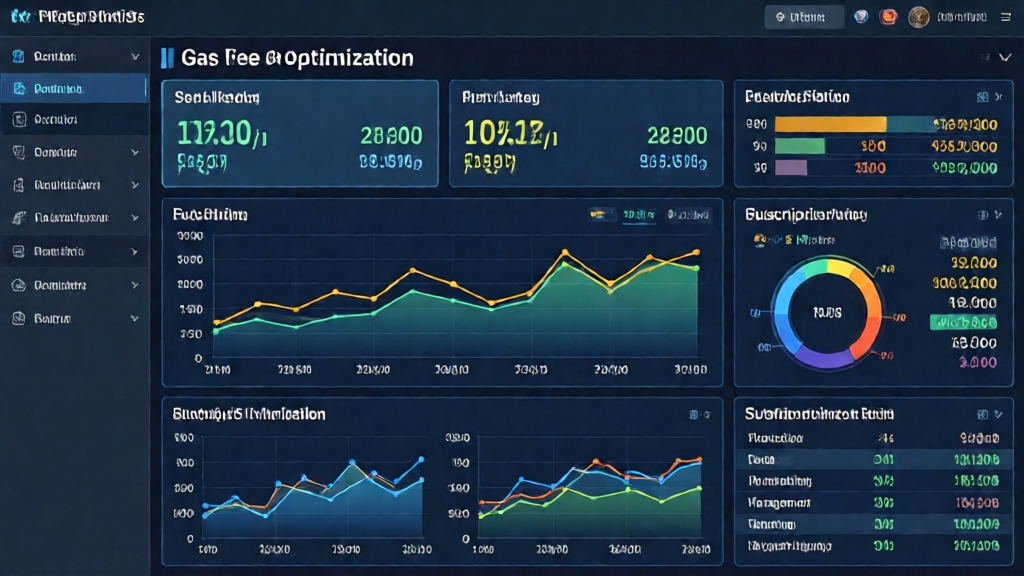Image resolution: width=1024 pixels, height=576 pixels.
Task: Expand the donut chart panel chevron
Action: pyautogui.click(x=999, y=214)
